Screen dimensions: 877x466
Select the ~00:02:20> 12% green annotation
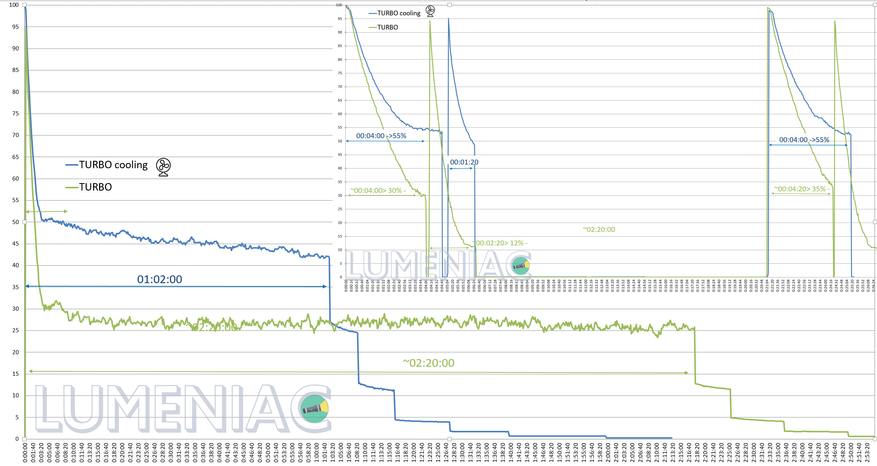tap(500, 243)
